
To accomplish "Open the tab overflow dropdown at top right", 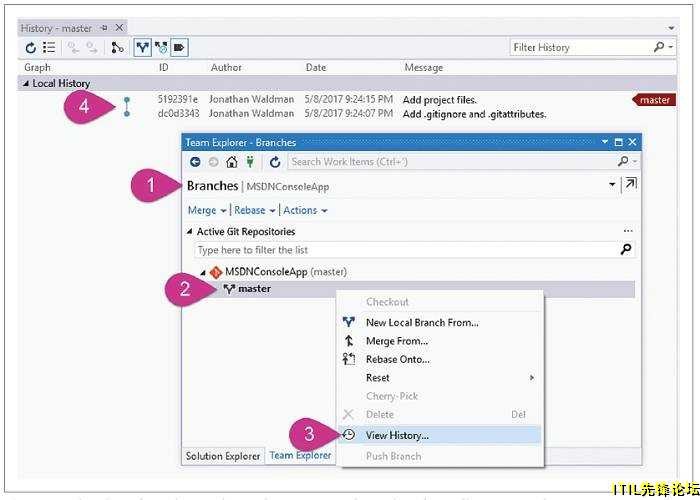I will coord(671,28).
